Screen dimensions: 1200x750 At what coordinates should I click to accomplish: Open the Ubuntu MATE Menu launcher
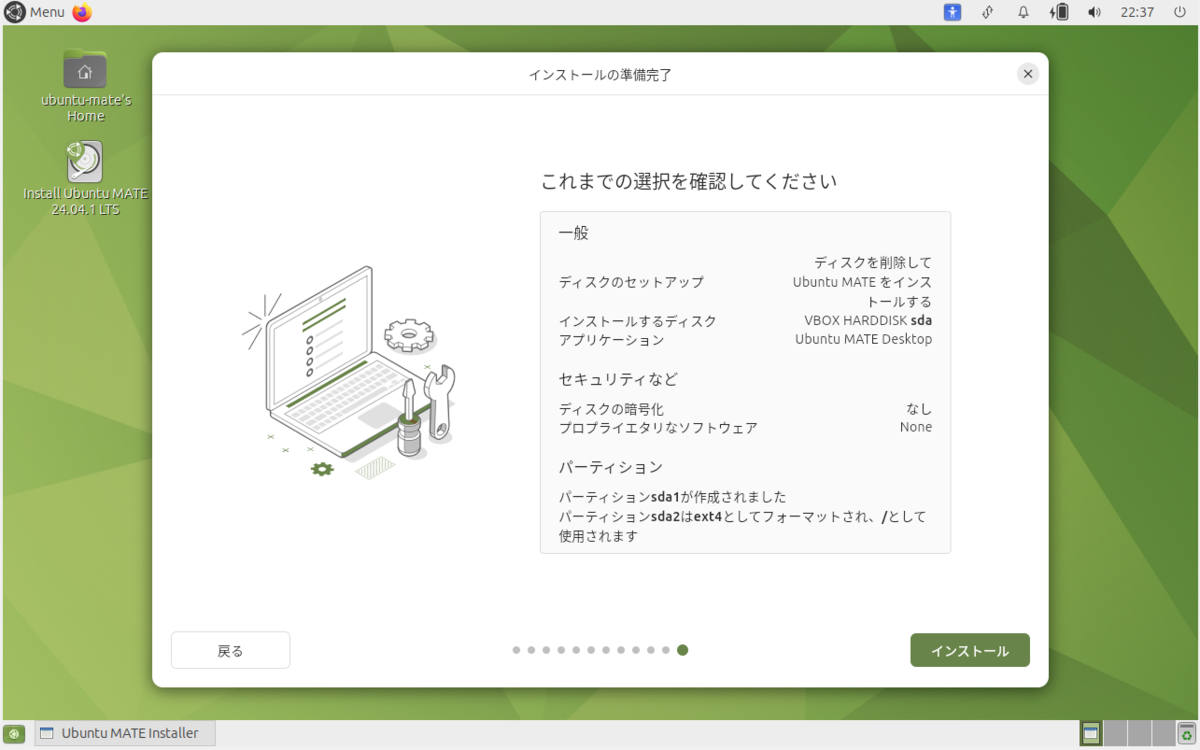point(34,12)
